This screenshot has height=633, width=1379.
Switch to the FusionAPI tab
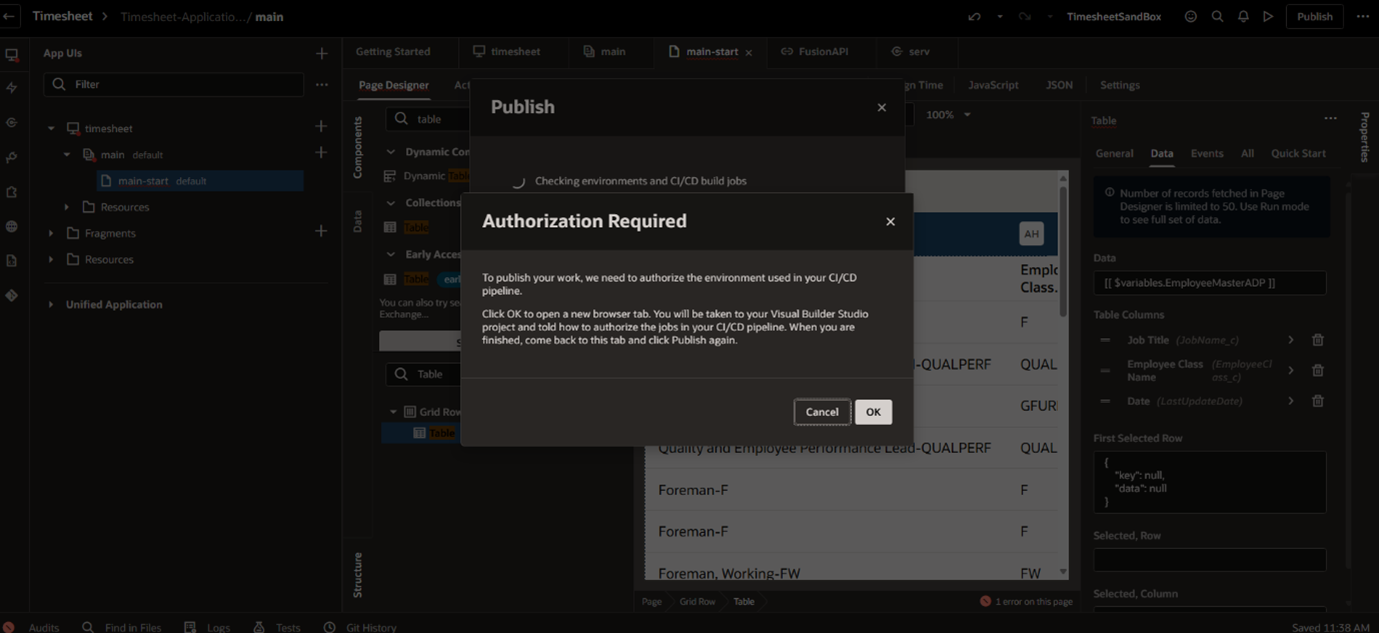pos(822,52)
